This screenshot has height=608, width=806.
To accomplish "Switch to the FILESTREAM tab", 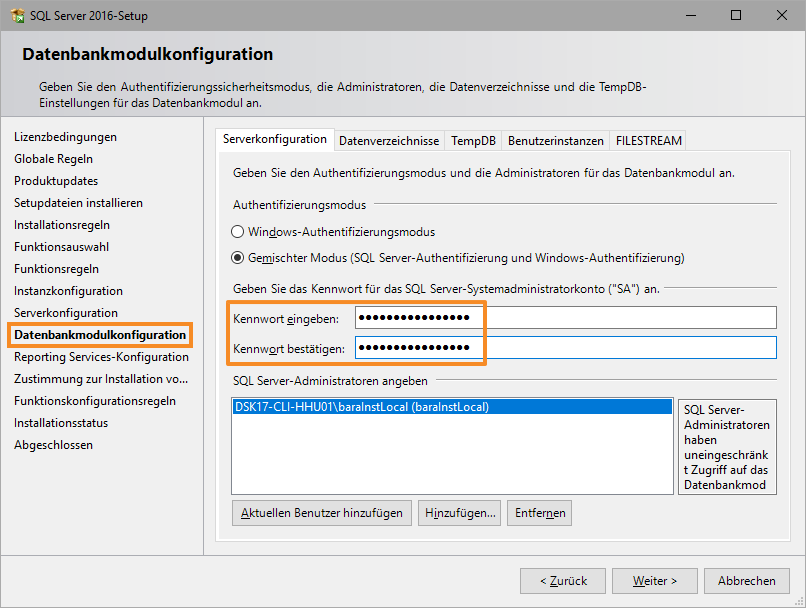I will [x=649, y=141].
